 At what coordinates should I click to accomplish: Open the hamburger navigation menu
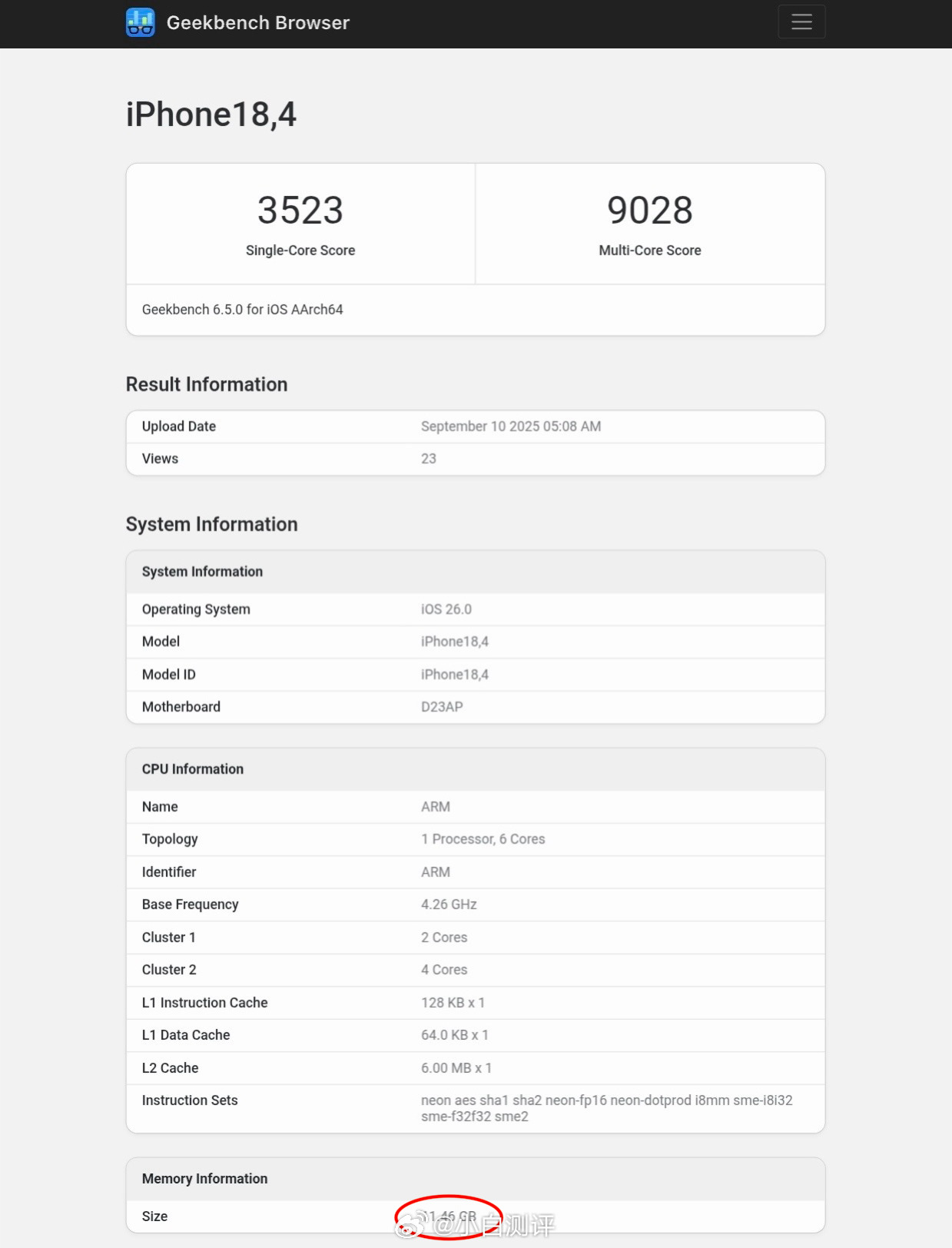pyautogui.click(x=801, y=22)
